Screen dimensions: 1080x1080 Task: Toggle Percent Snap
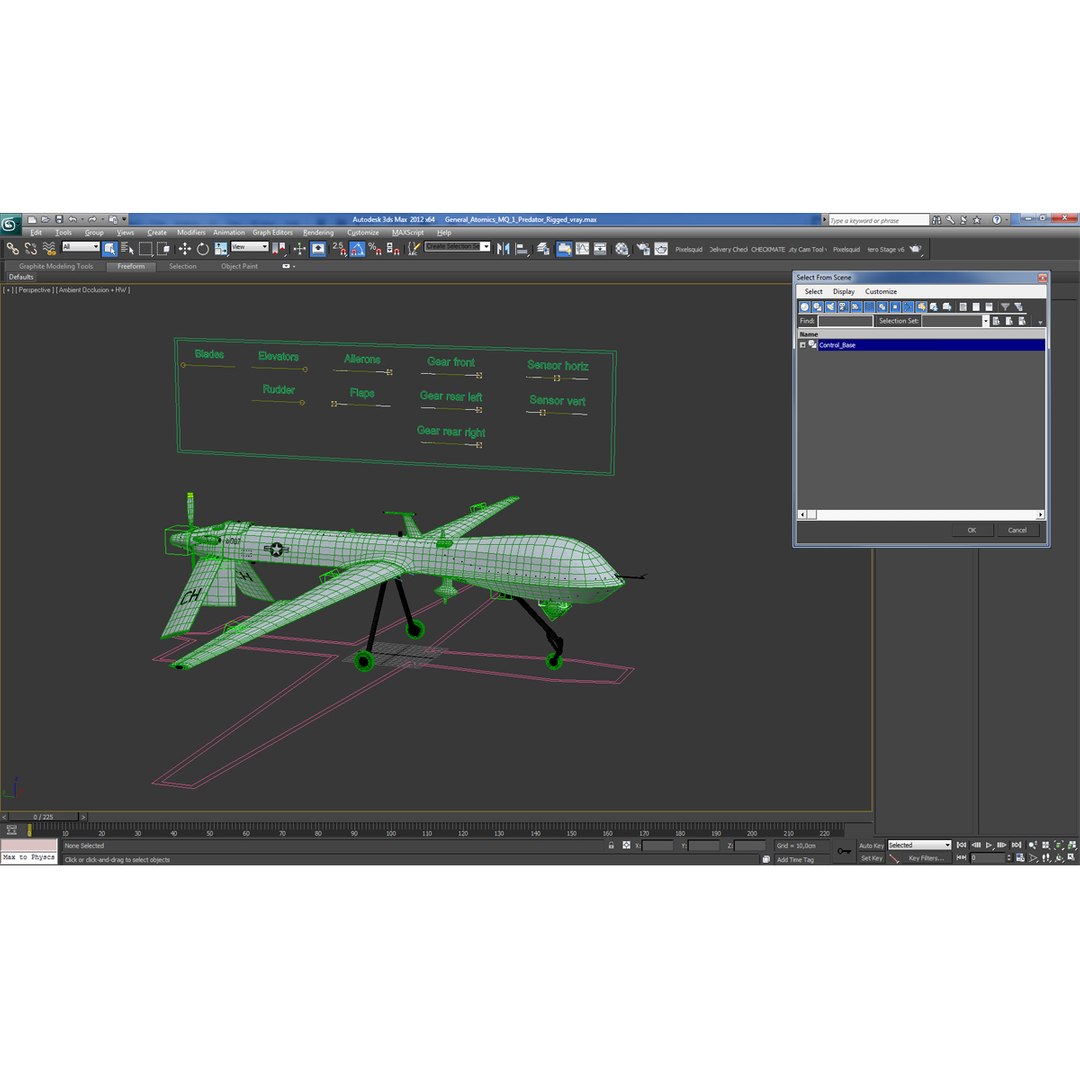coord(375,249)
